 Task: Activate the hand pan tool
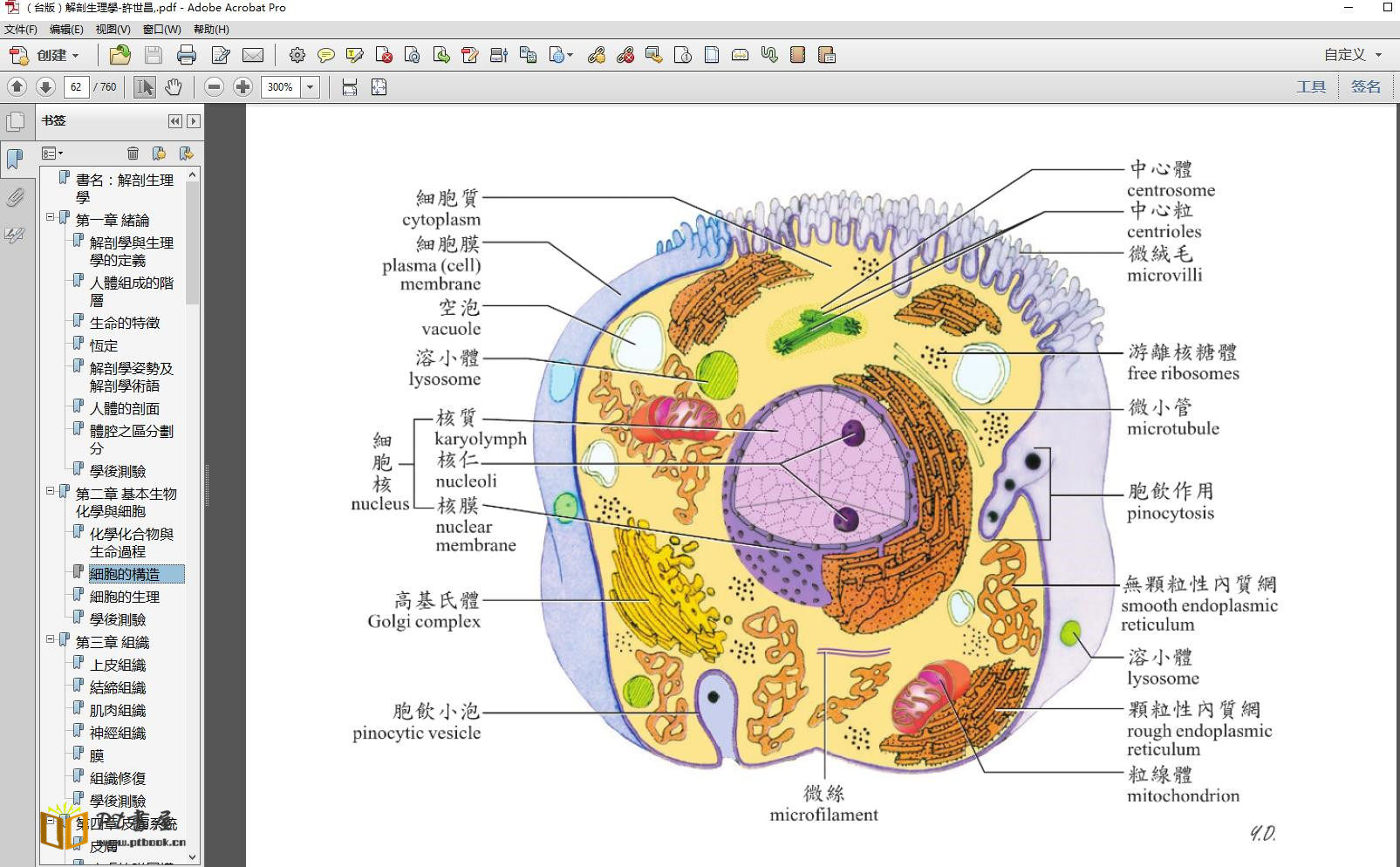(174, 86)
